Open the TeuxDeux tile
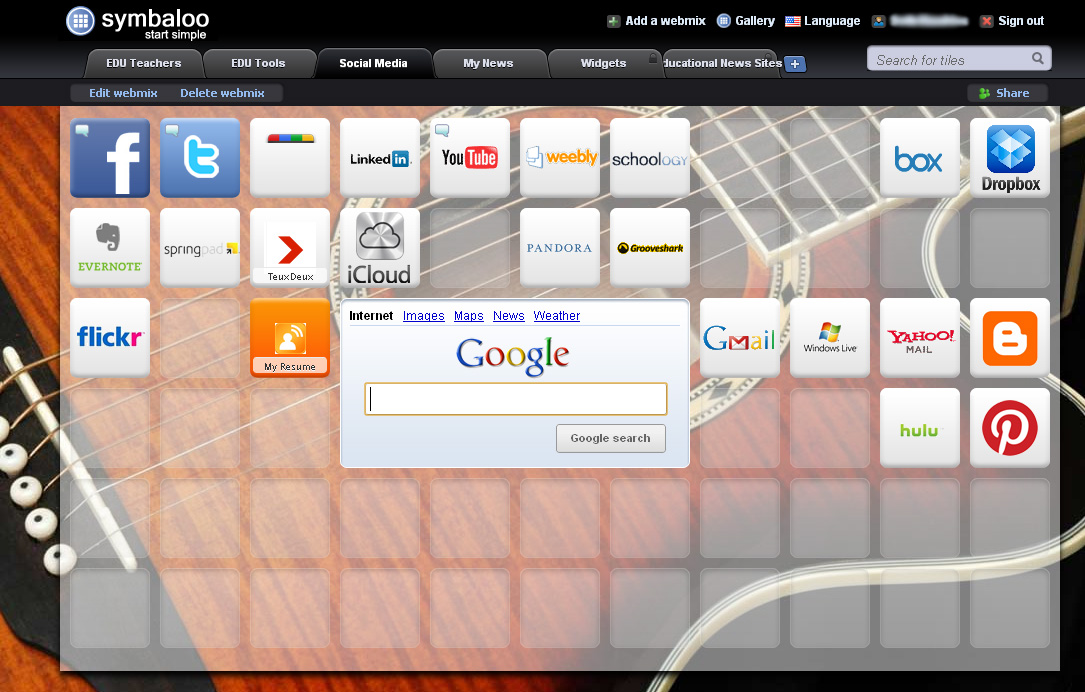The width and height of the screenshot is (1085, 692). 290,248
